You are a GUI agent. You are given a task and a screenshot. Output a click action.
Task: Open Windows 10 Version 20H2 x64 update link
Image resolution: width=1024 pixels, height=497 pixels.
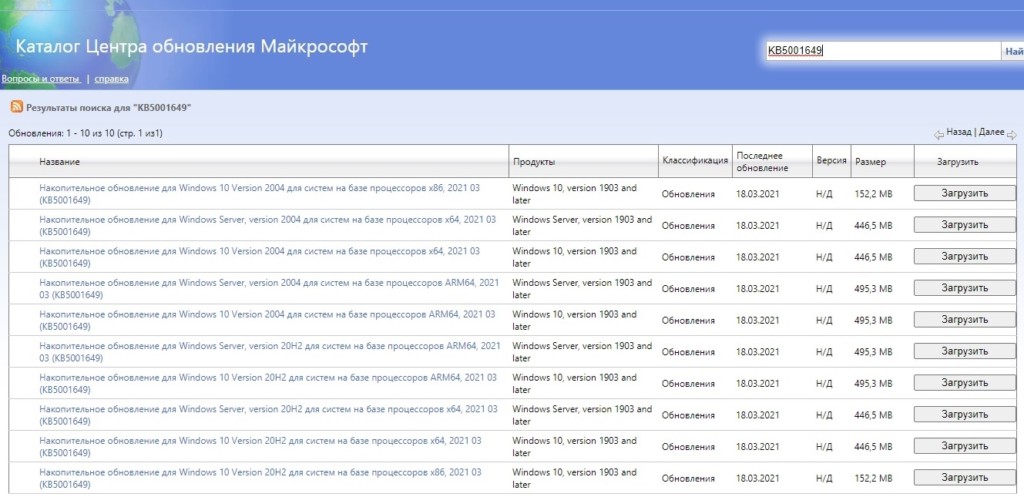(260, 447)
